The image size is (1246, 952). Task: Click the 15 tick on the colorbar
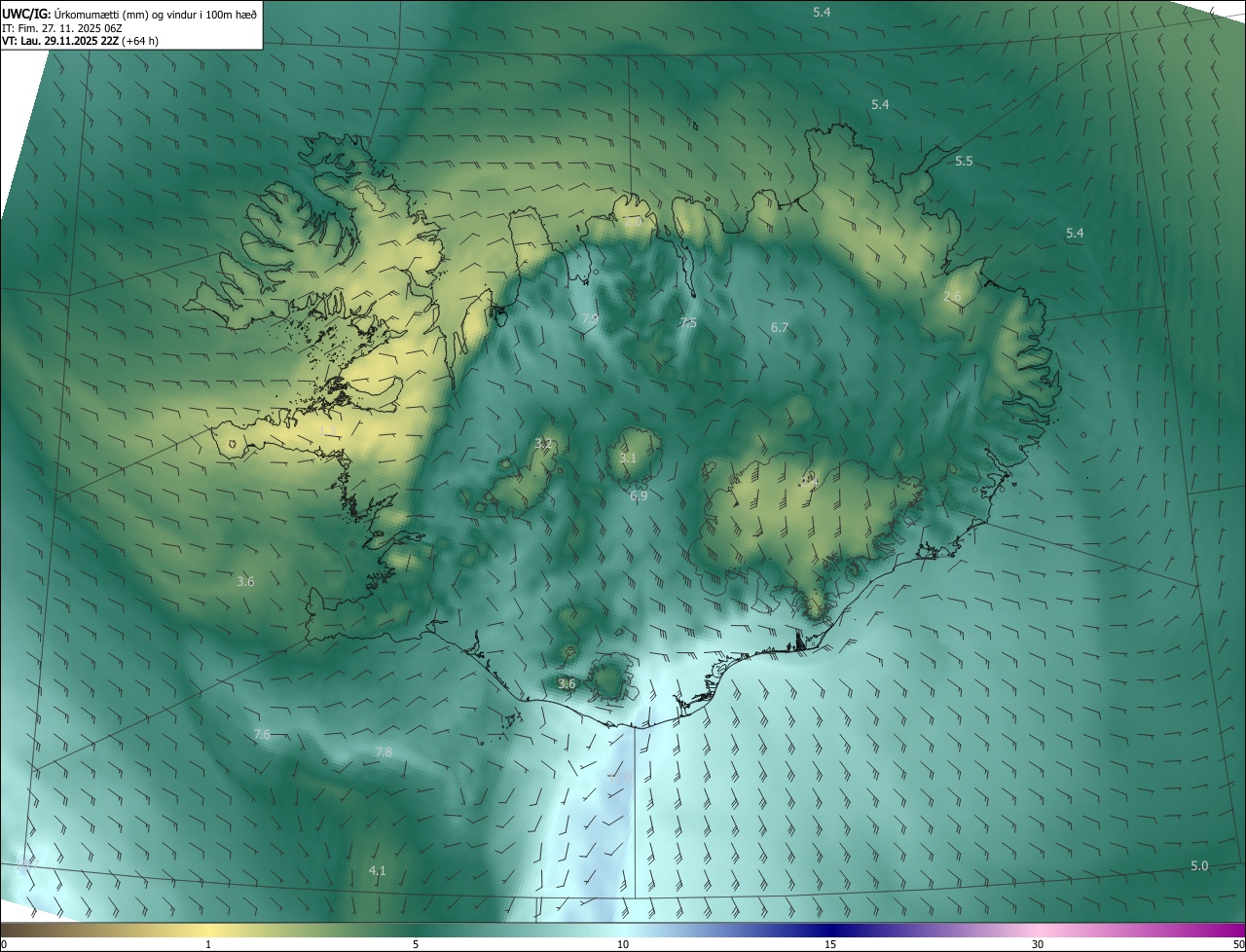830,944
